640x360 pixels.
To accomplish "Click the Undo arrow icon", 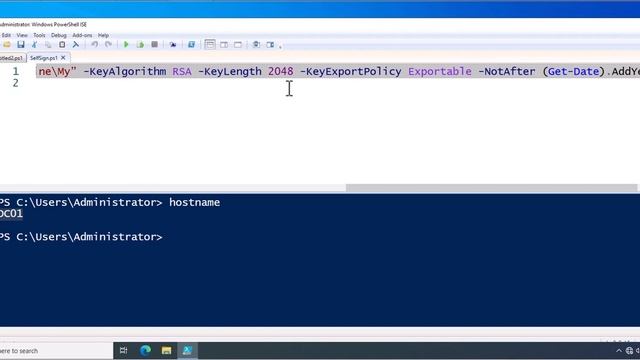I will coord(94,44).
